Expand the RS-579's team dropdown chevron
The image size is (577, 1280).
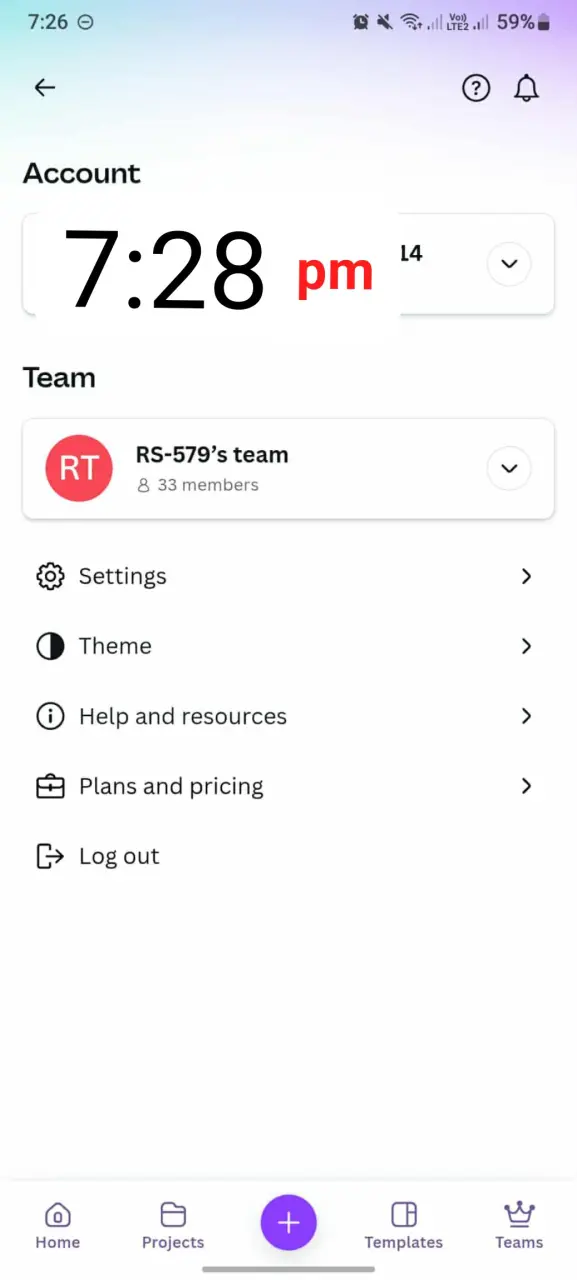pyautogui.click(x=509, y=468)
